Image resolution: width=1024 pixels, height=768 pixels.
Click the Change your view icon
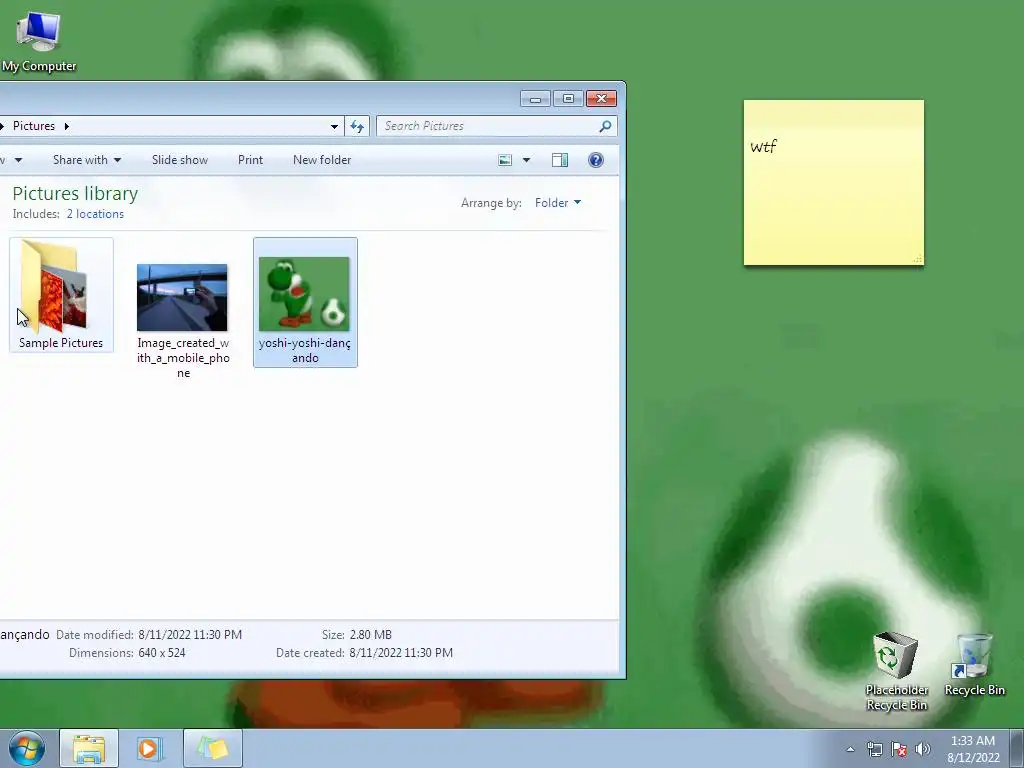pyautogui.click(x=505, y=160)
